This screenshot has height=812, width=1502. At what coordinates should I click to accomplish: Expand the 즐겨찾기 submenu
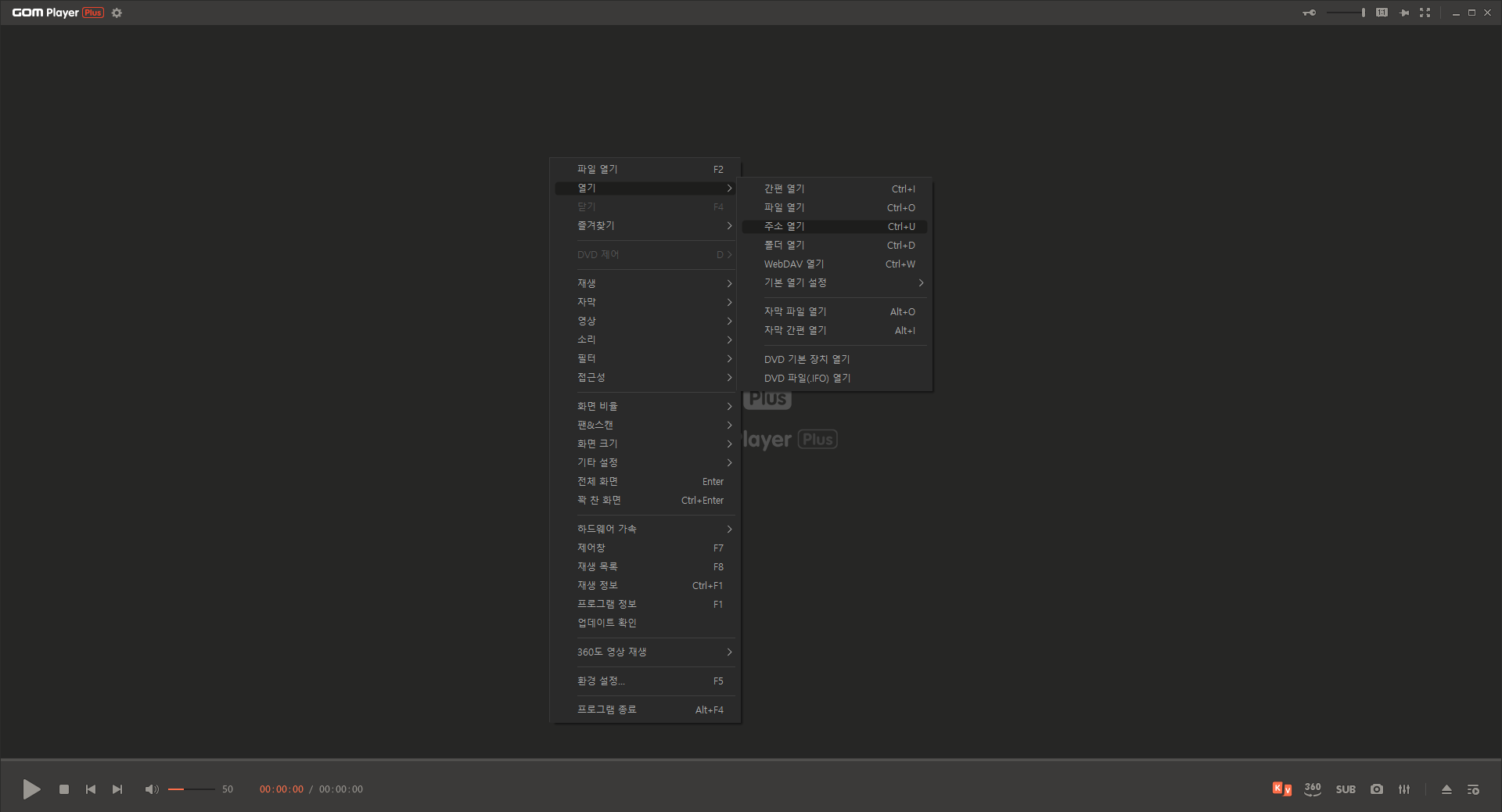coord(646,226)
